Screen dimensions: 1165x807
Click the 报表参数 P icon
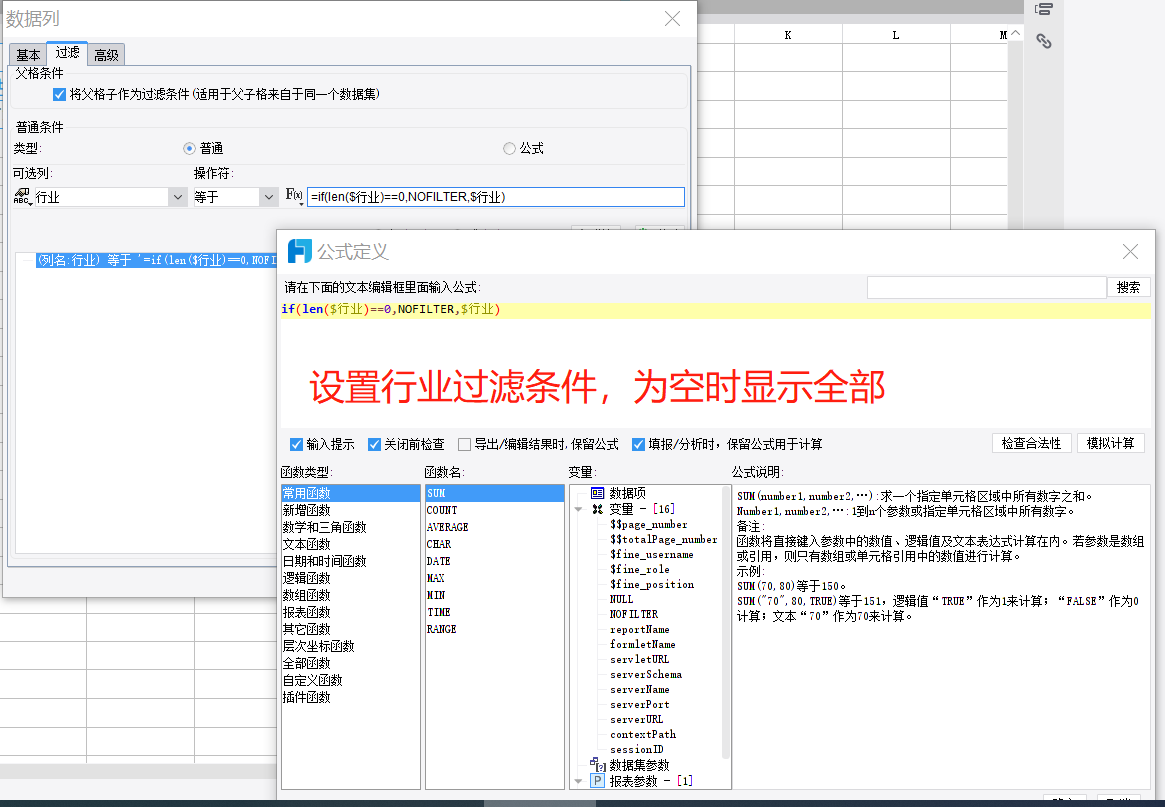pyautogui.click(x=597, y=780)
